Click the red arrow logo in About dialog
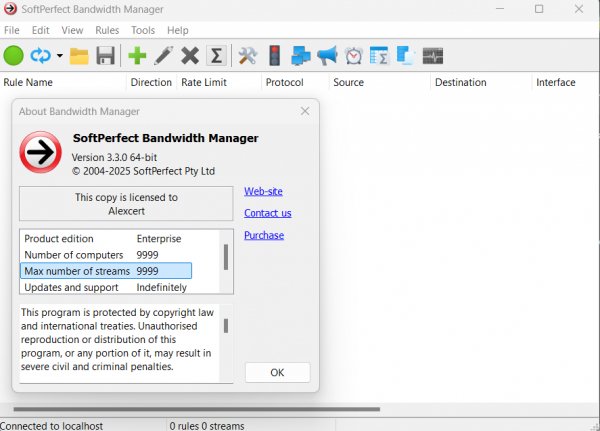600x431 pixels. (x=41, y=152)
